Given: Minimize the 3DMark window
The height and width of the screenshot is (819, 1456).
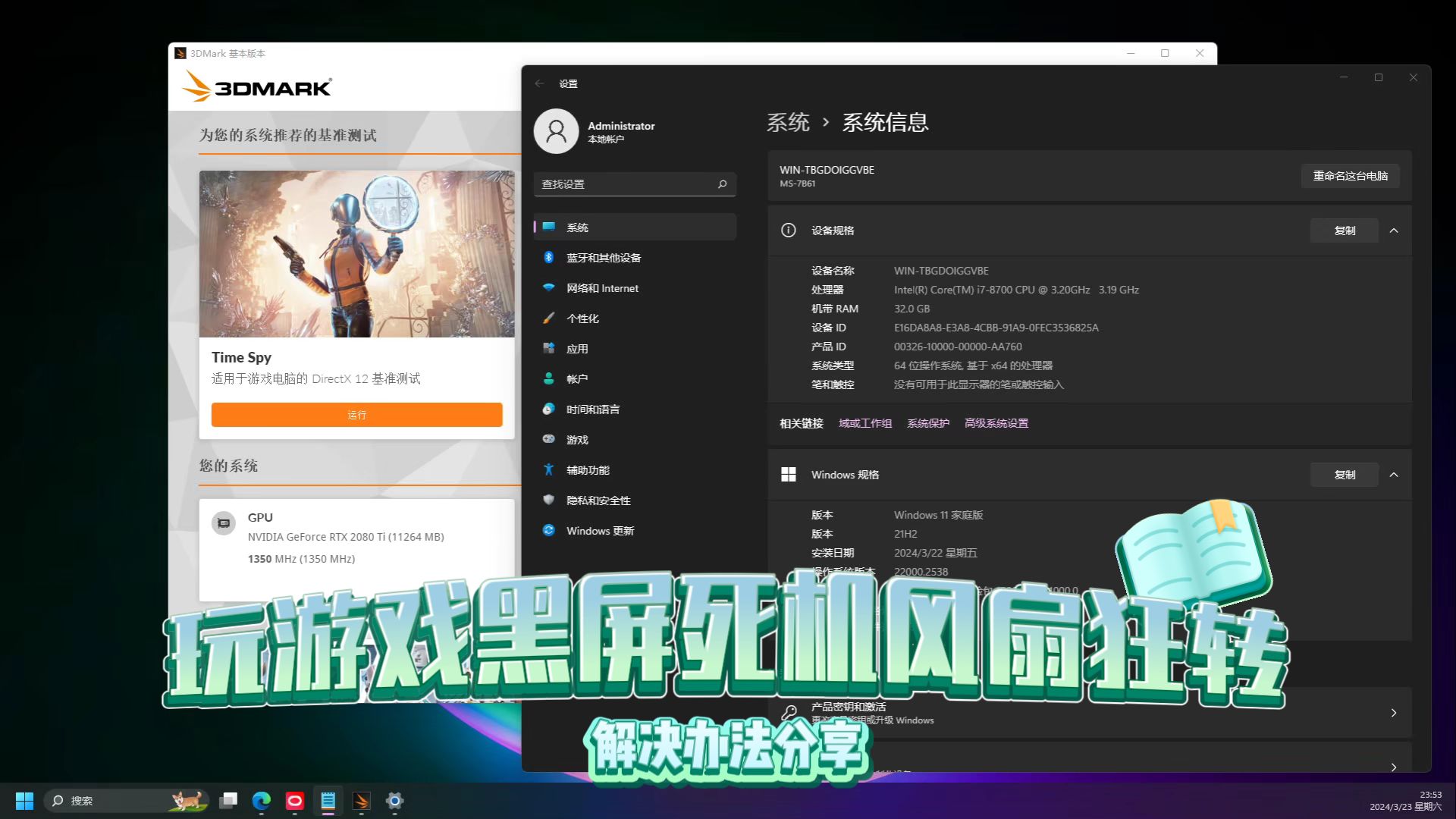Looking at the screenshot, I should pyautogui.click(x=1131, y=53).
